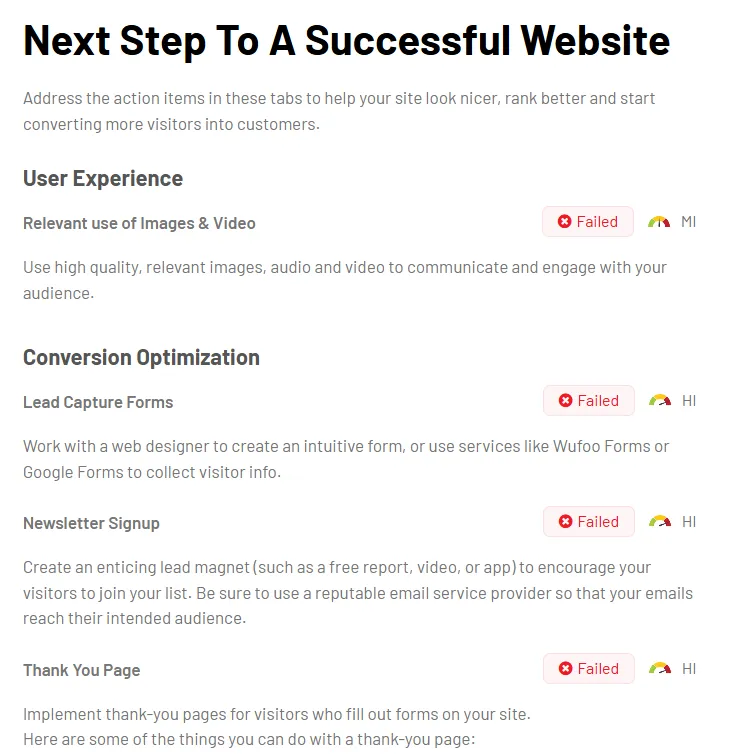Click the gauge icon in Thank You Page row
This screenshot has width=753, height=754.
pyautogui.click(x=660, y=668)
